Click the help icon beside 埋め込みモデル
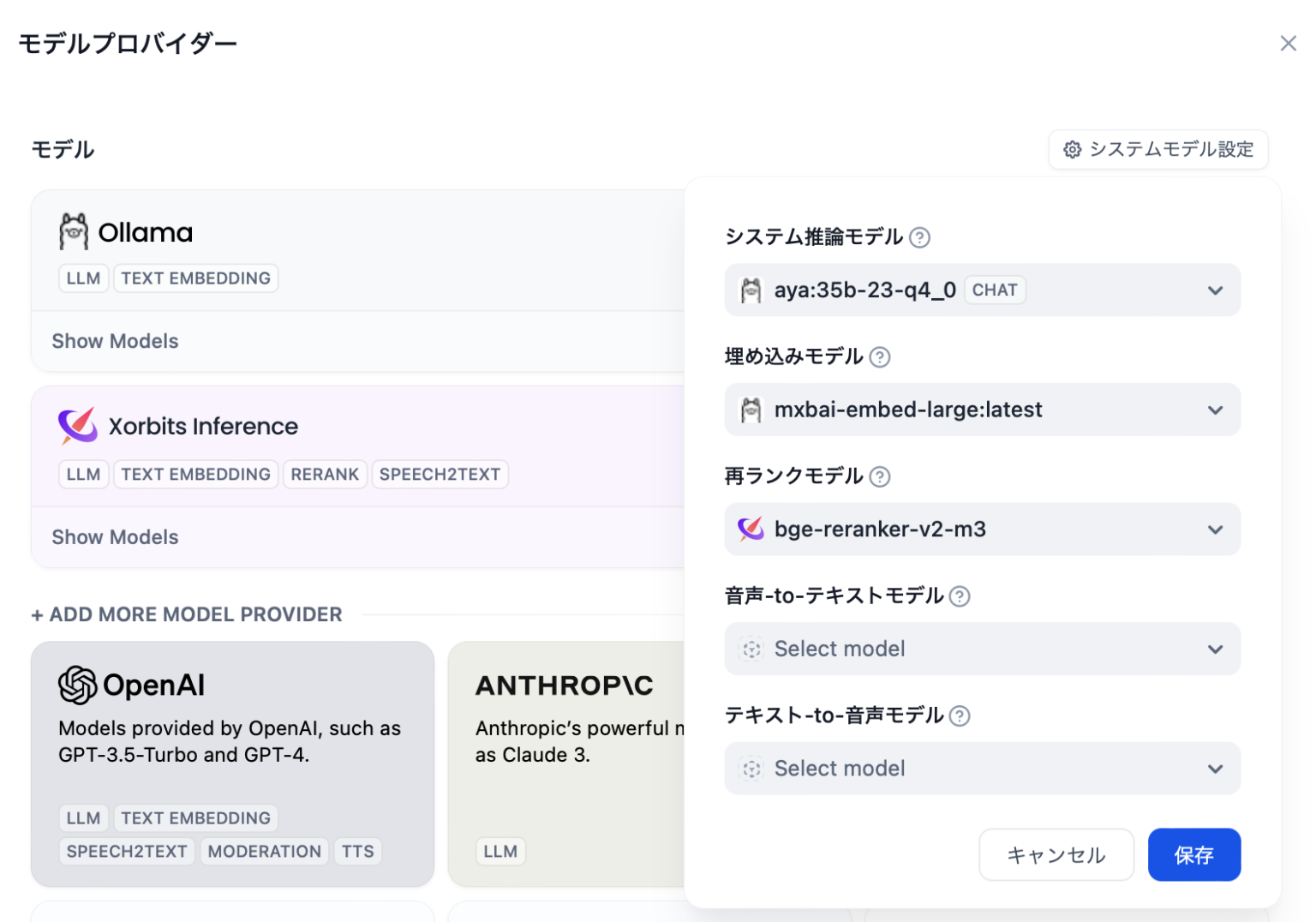Screen dimensions: 1316x922 tap(880, 357)
